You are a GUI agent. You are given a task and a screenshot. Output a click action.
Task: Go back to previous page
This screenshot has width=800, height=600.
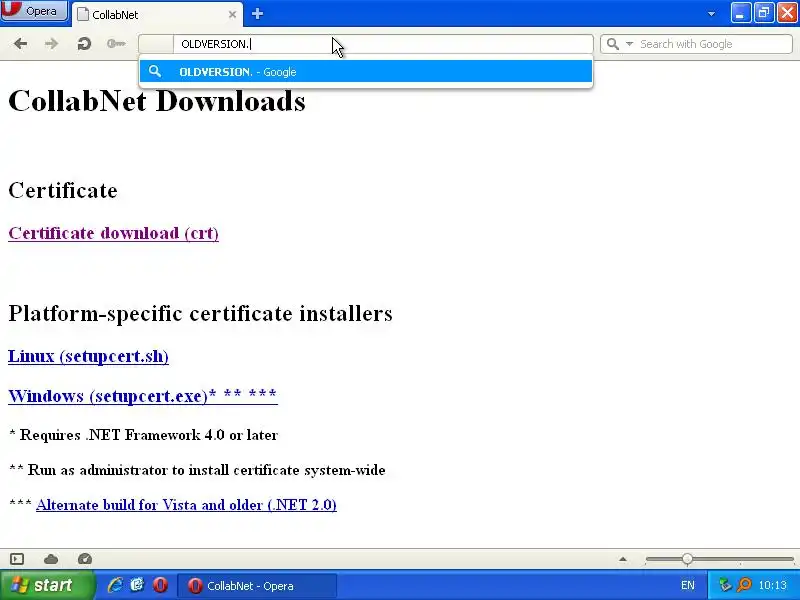[20, 44]
